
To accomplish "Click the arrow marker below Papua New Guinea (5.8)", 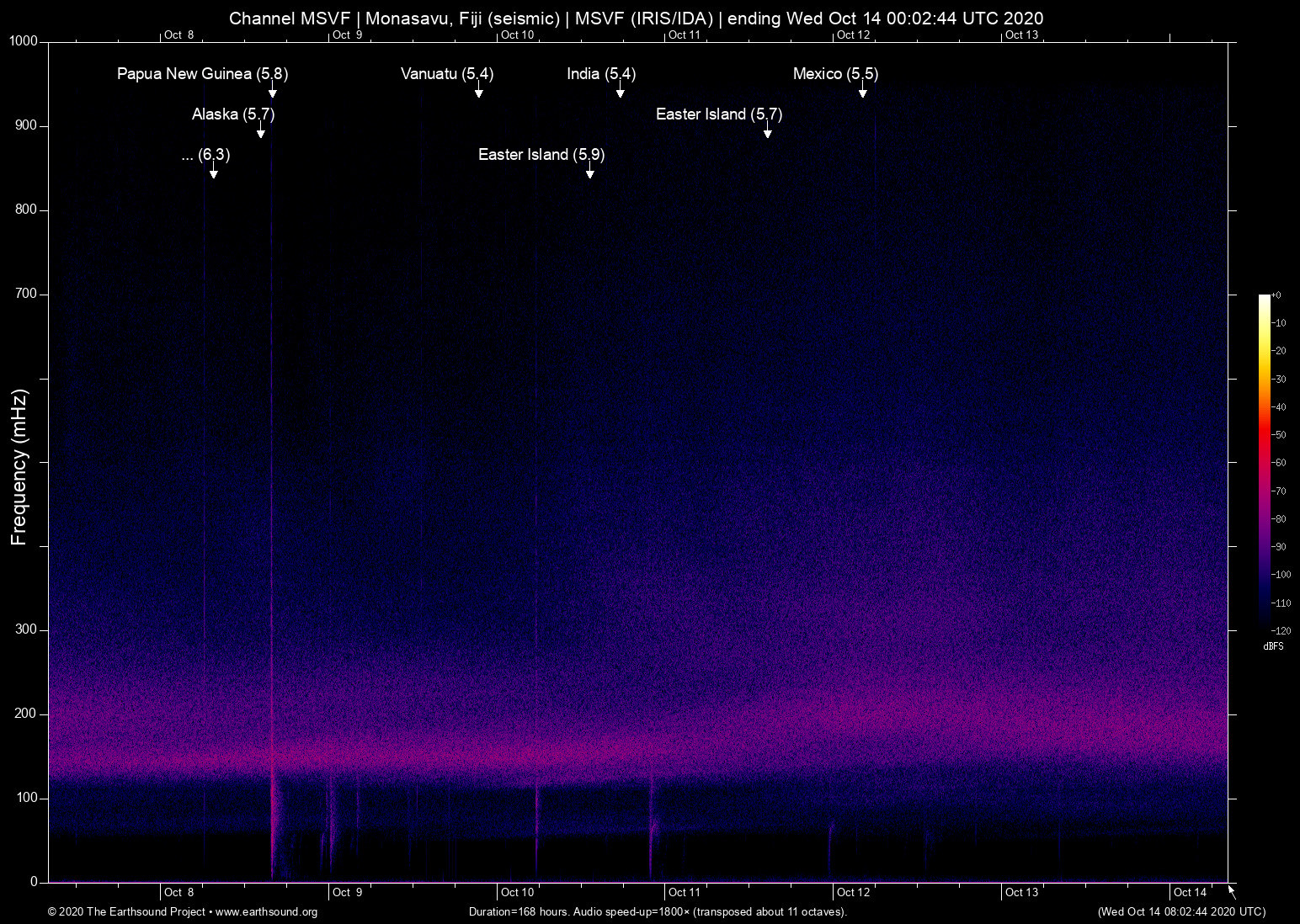I will point(272,93).
